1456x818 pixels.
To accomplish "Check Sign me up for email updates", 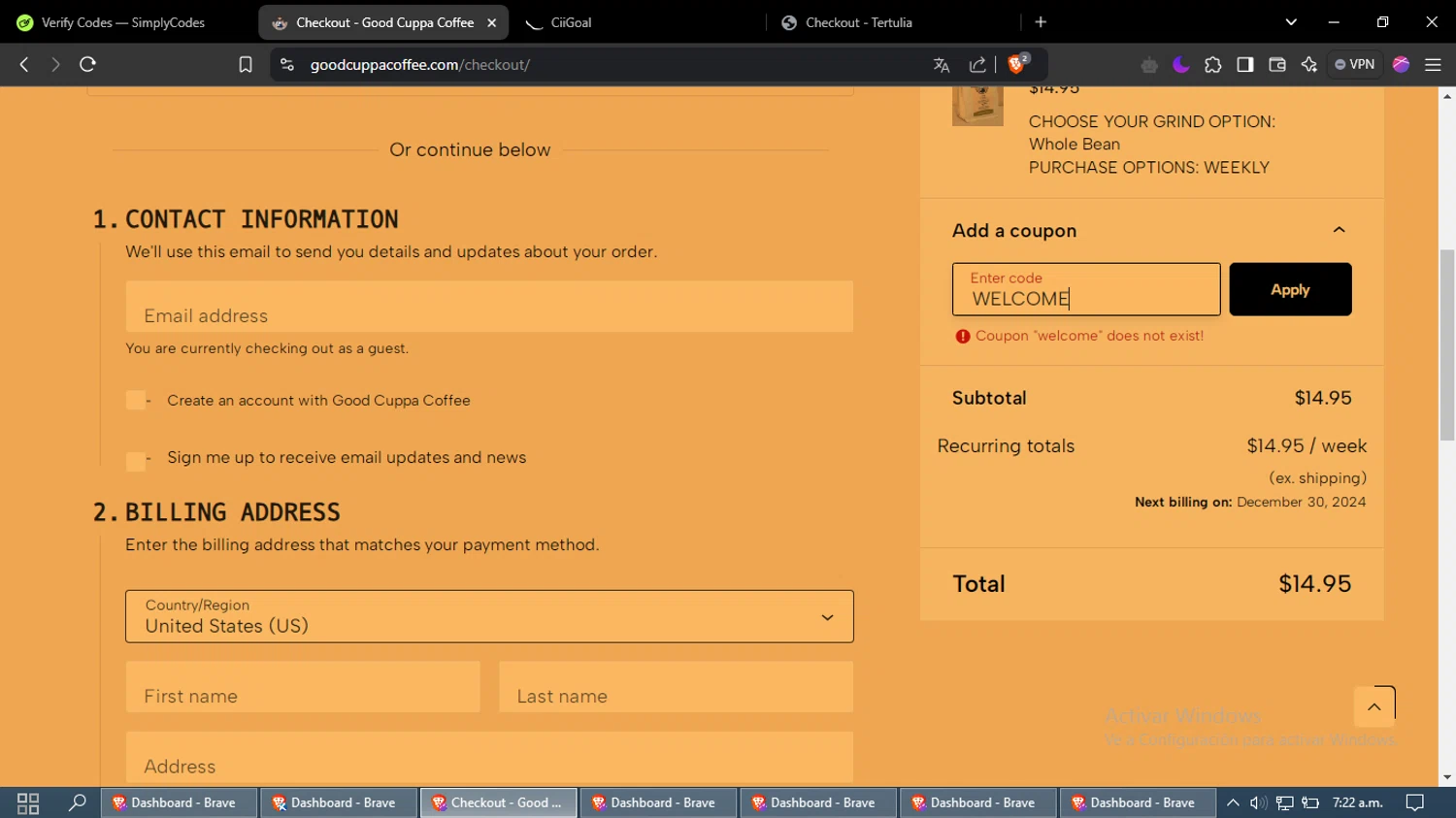I will point(136,461).
